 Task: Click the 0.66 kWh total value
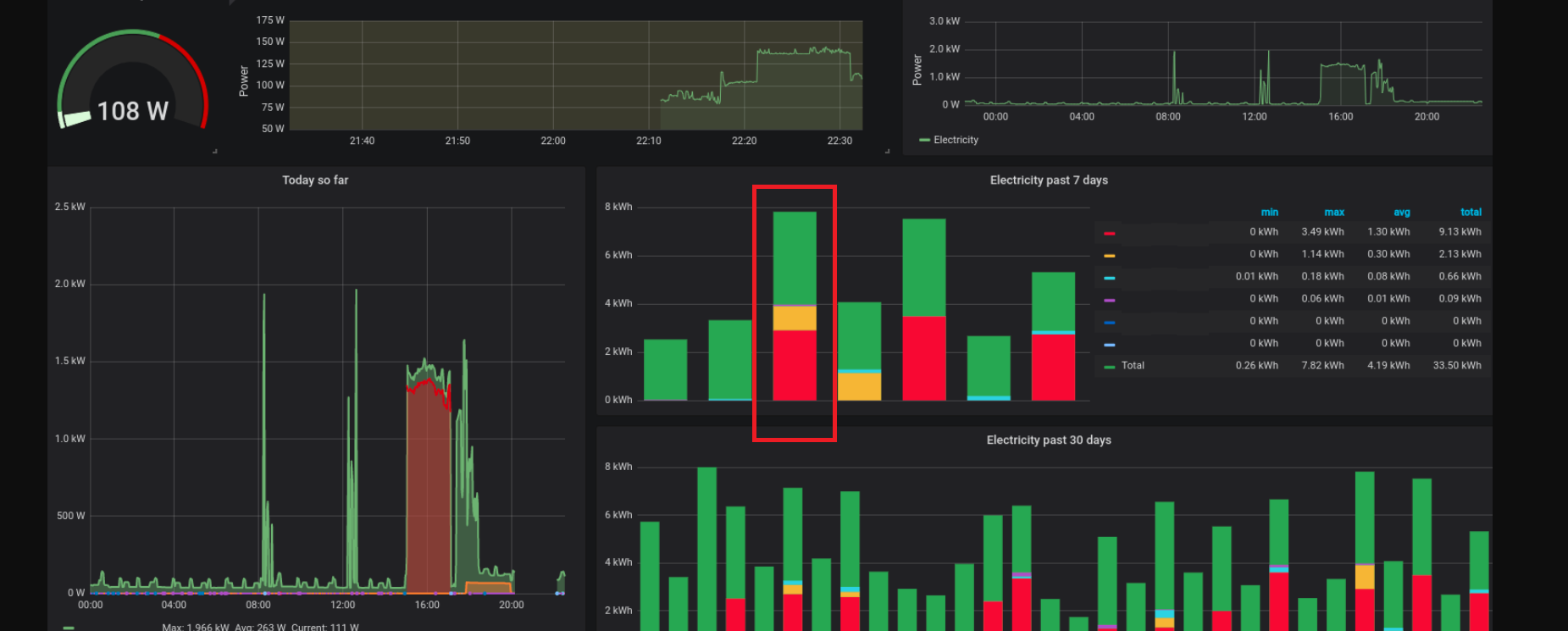pyautogui.click(x=1460, y=276)
